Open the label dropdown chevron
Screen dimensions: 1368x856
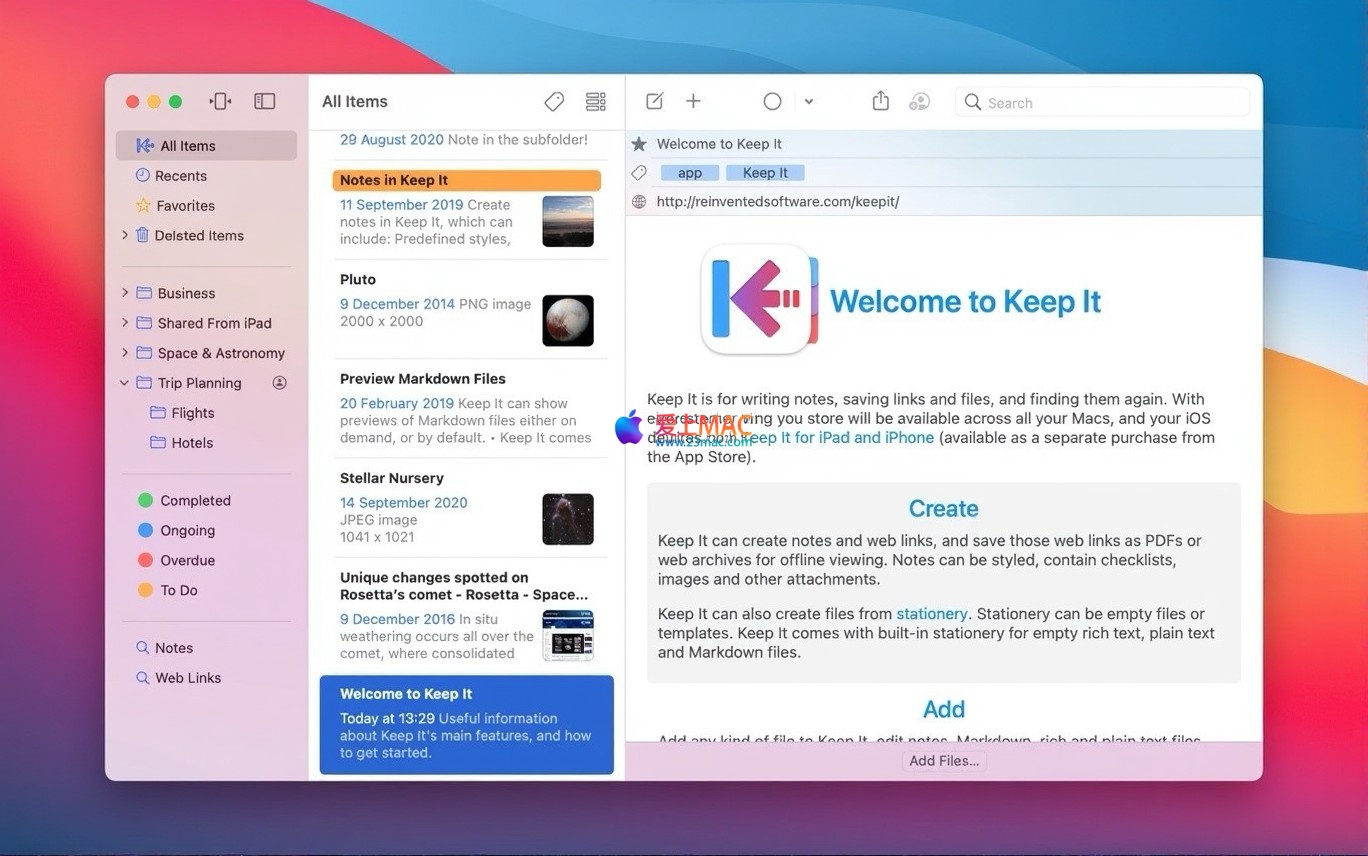[809, 101]
